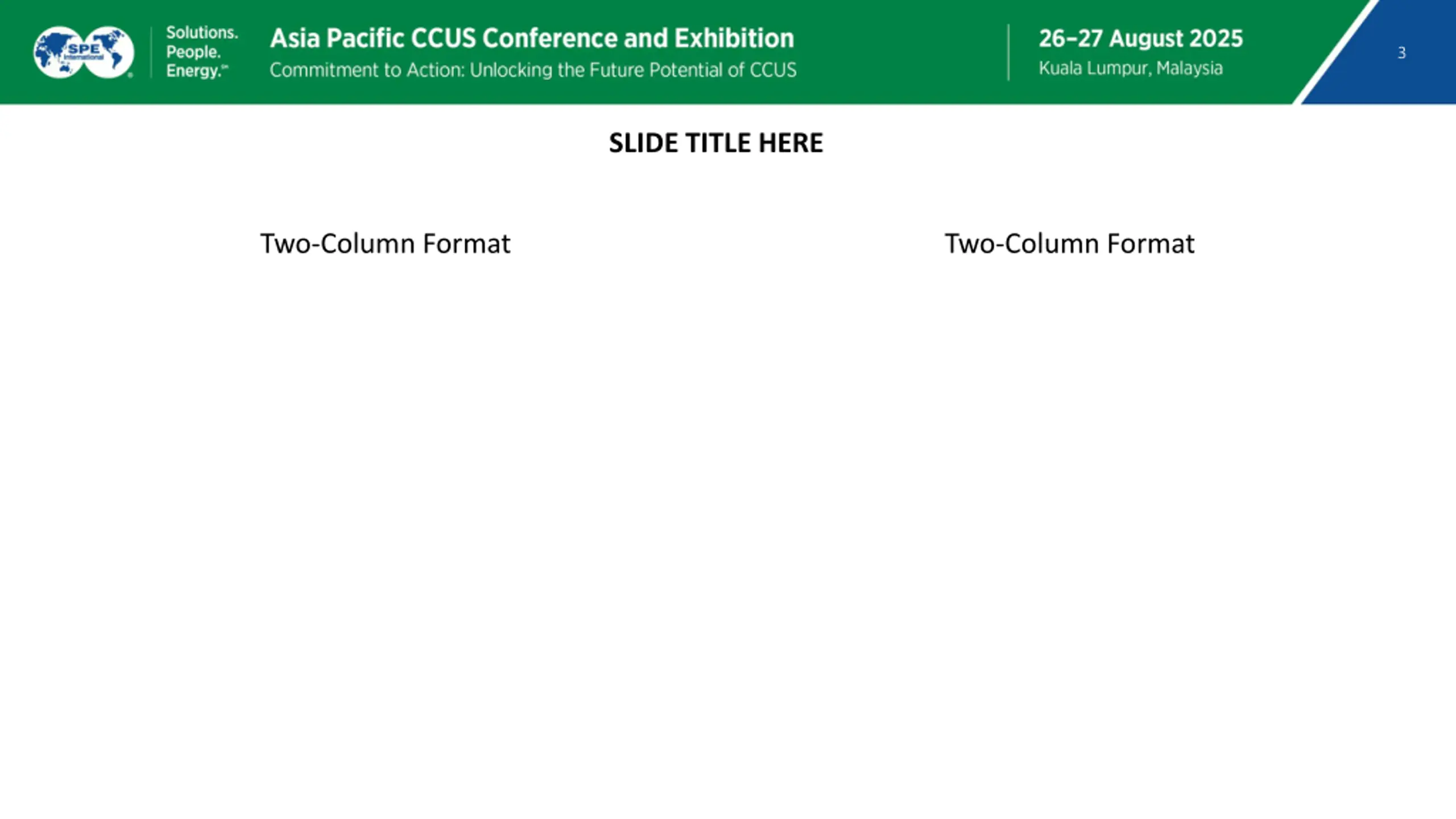Select the right globe showing the Americas
The height and width of the screenshot is (819, 1456).
[x=110, y=52]
